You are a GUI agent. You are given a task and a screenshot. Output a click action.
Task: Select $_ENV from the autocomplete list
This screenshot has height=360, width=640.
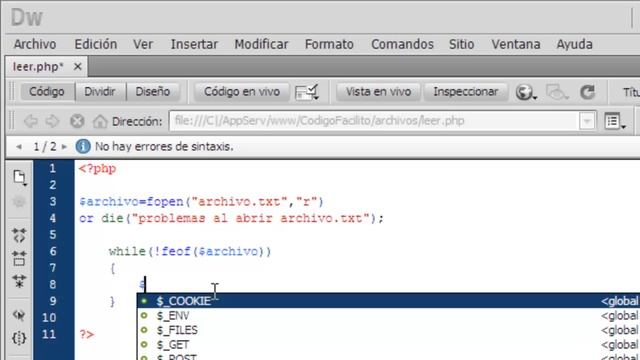tap(388, 316)
